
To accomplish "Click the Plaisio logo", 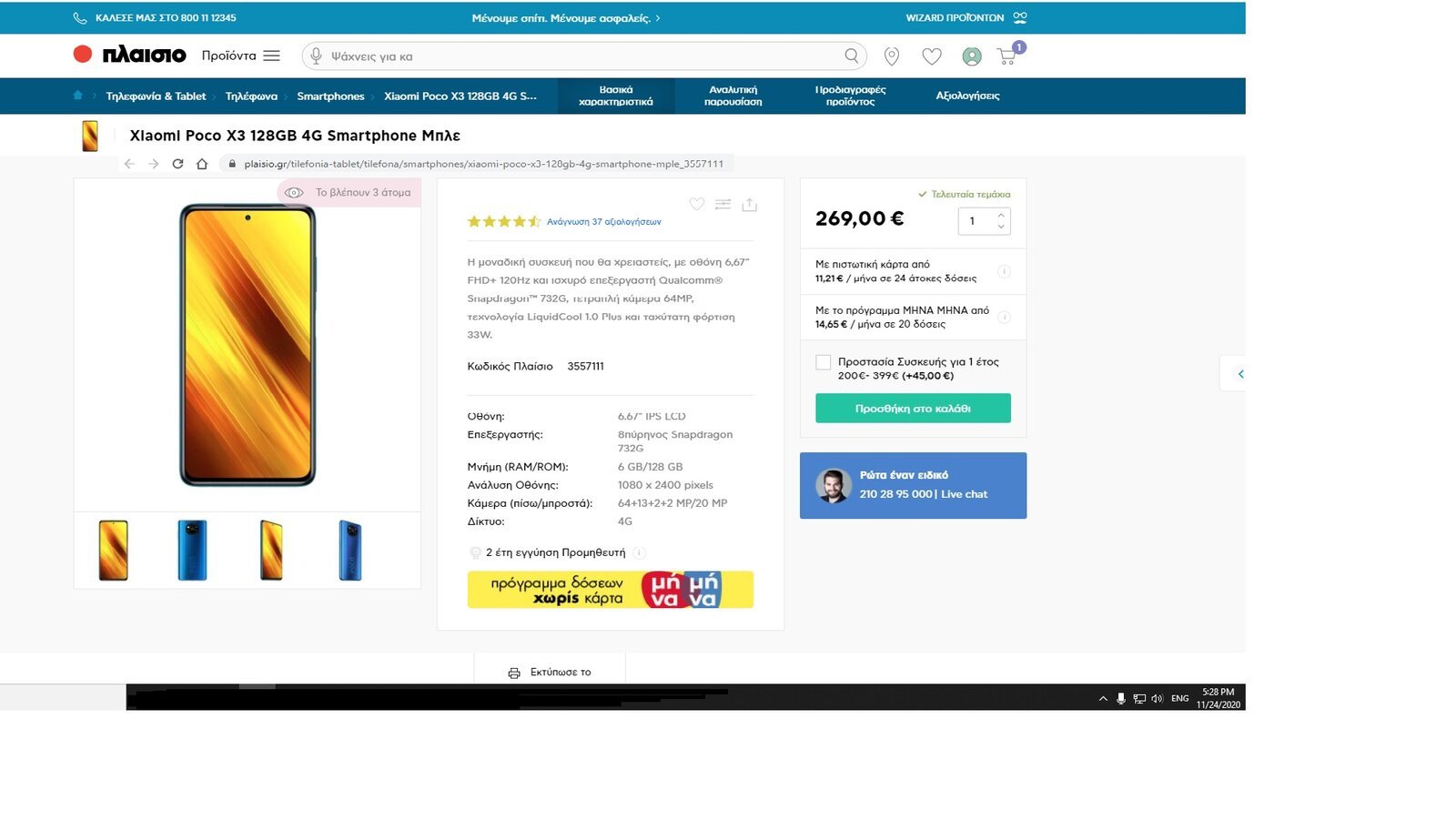I will (130, 55).
